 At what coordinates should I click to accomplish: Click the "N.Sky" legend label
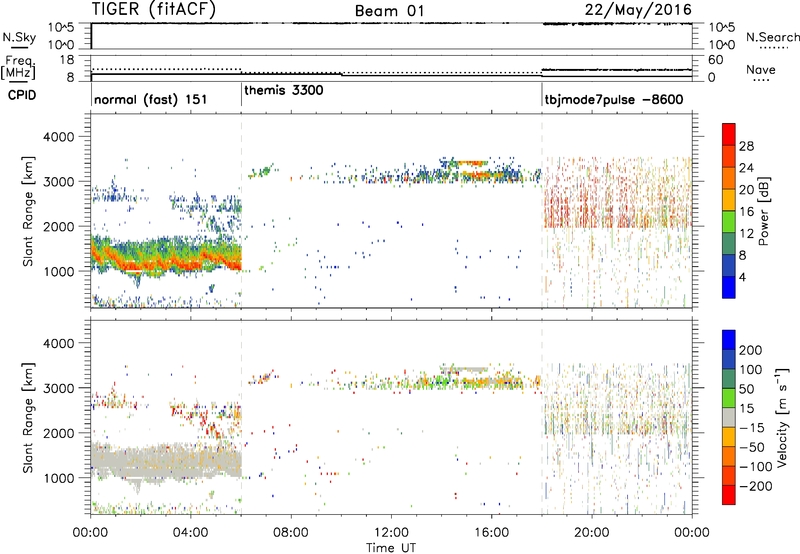(x=19, y=37)
